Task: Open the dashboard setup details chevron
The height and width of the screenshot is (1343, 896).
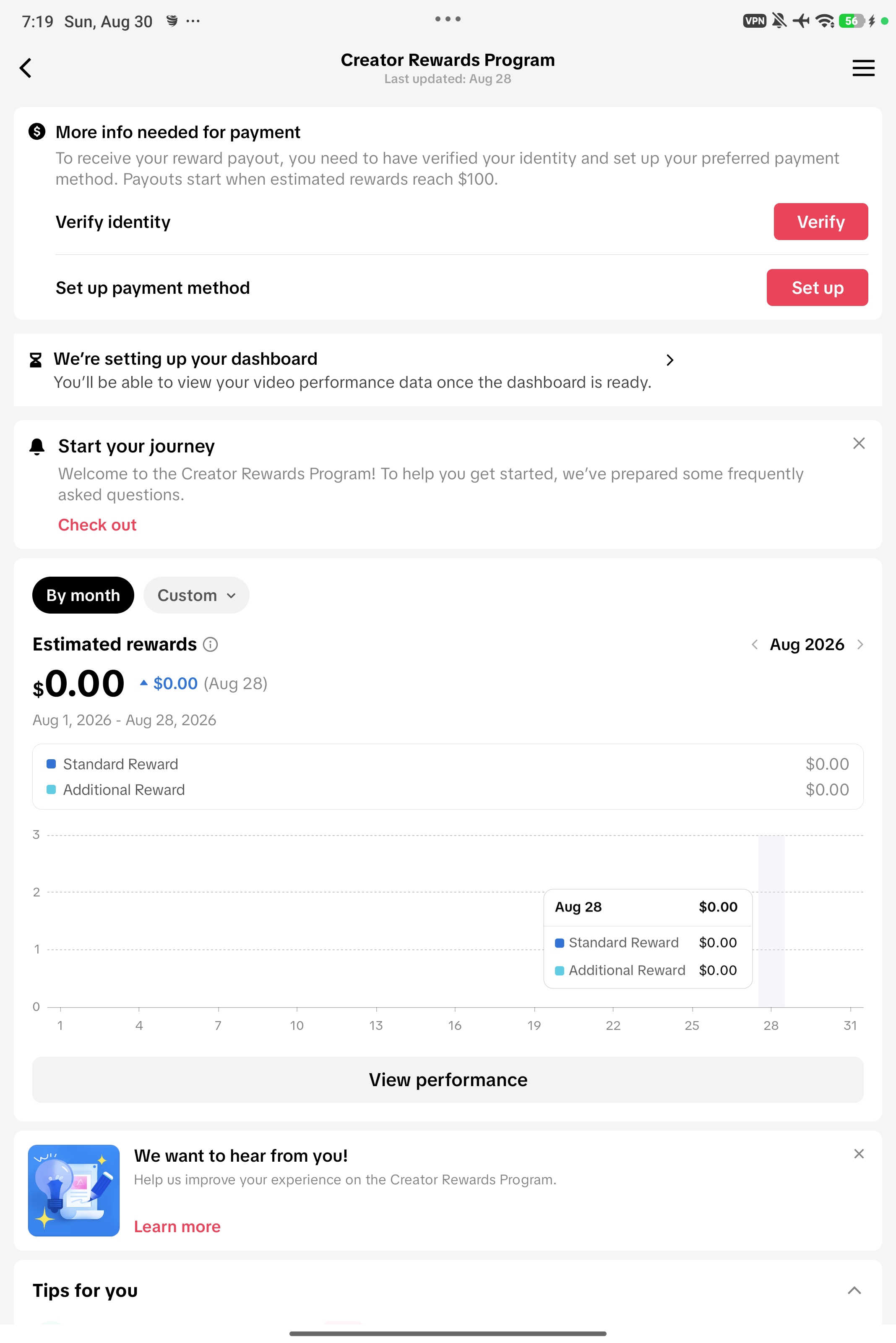Action: click(x=670, y=360)
